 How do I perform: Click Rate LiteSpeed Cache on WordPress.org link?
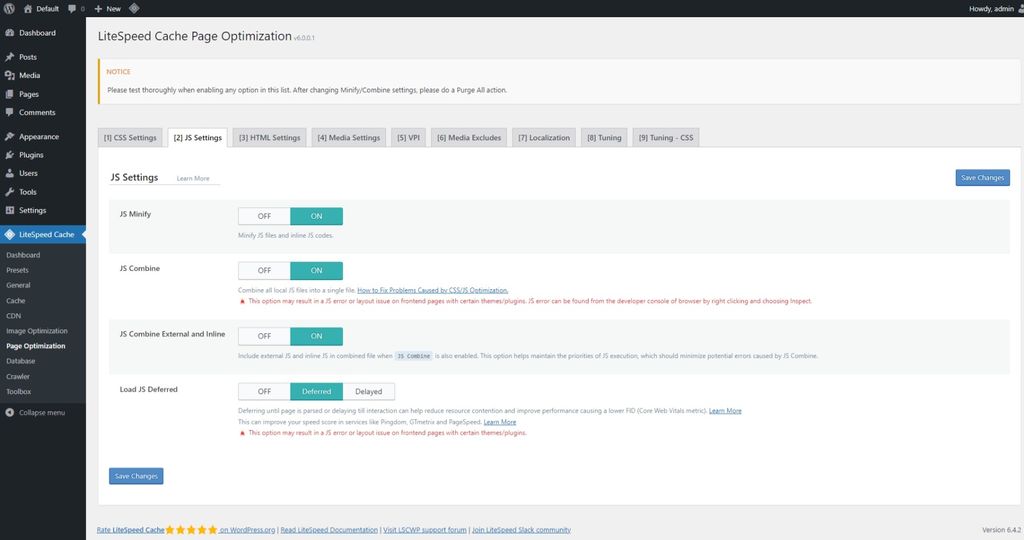click(x=186, y=530)
